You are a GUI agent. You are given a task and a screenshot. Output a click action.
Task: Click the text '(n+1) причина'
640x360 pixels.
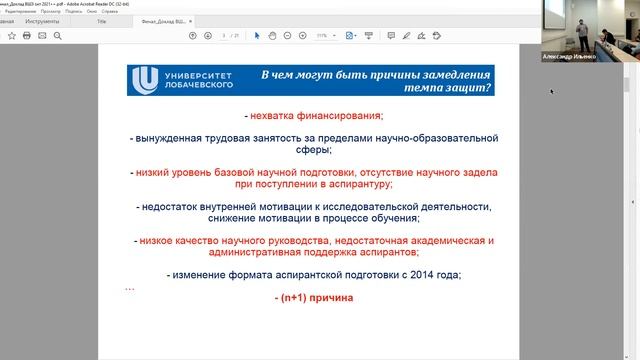click(317, 298)
